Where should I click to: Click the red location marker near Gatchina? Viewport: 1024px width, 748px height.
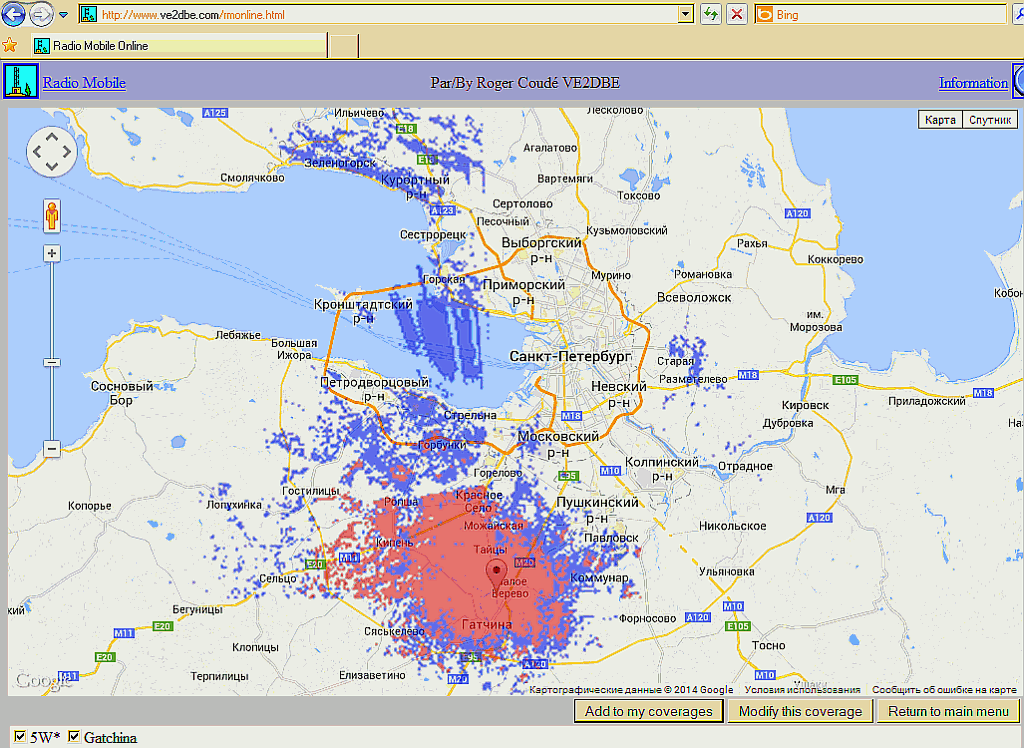497,574
